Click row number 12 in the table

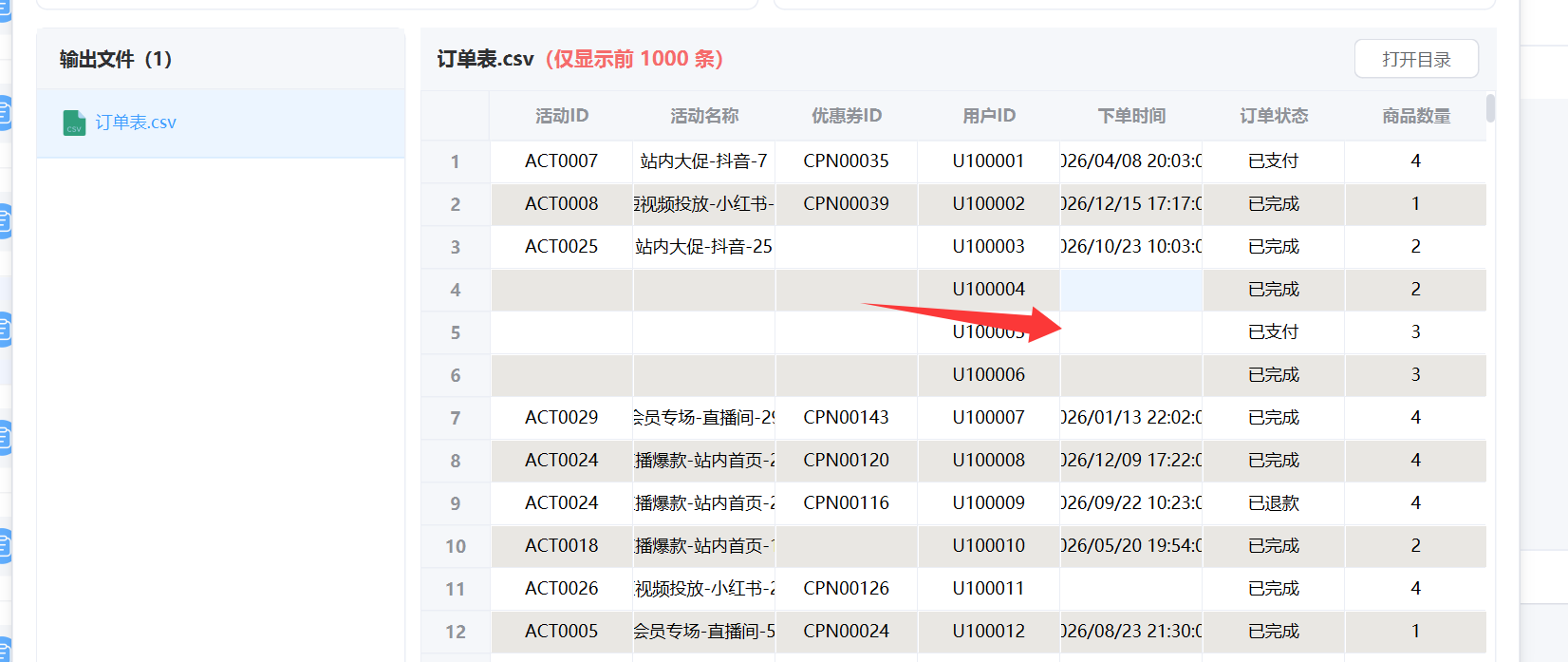click(455, 632)
